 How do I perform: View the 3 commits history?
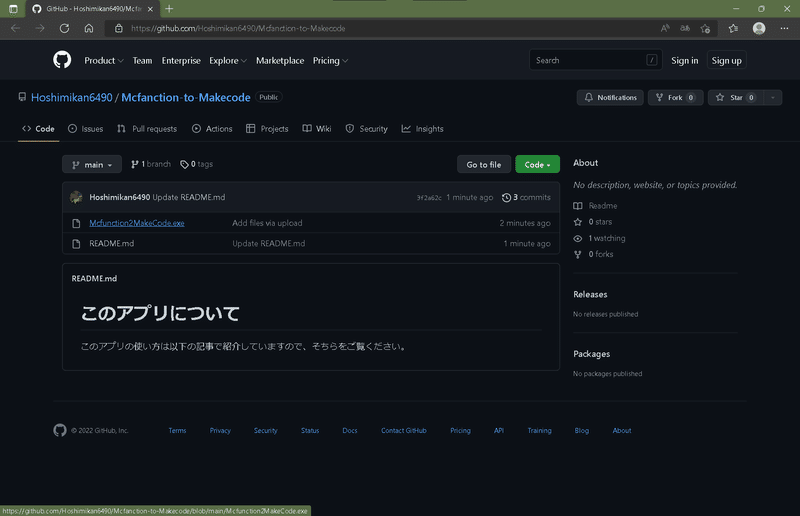tap(526, 197)
